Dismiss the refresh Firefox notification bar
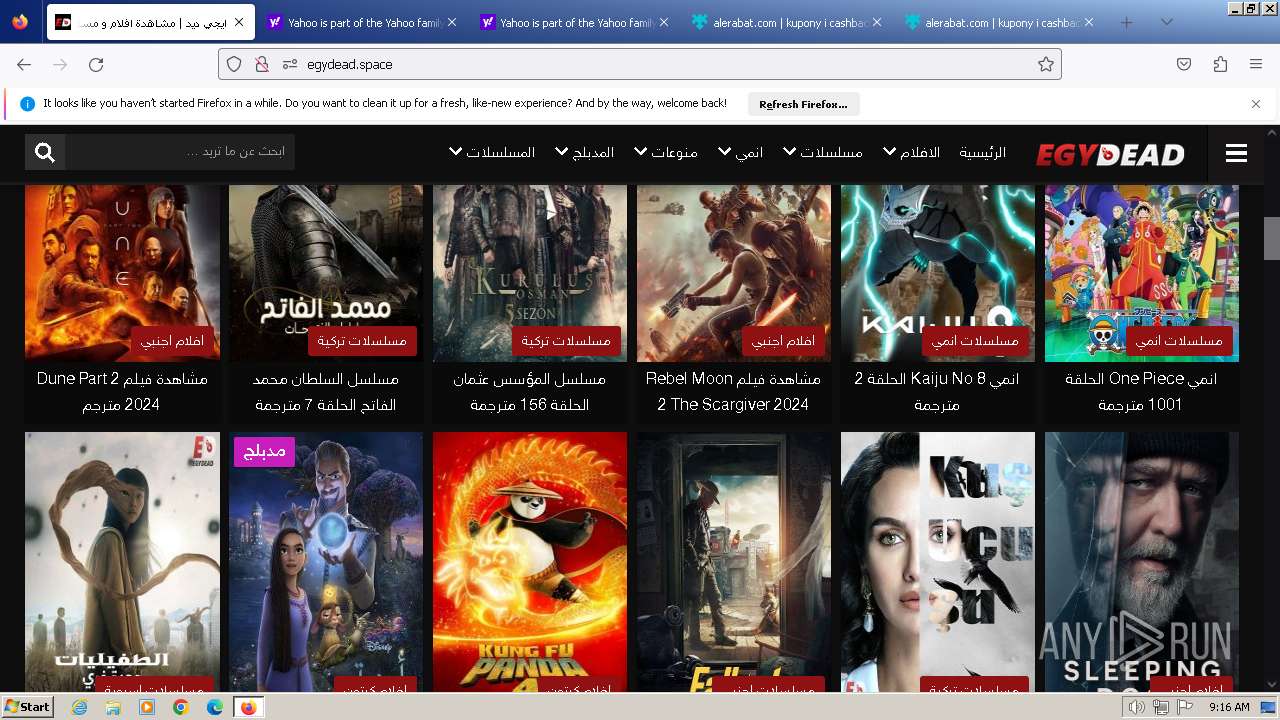 1256,104
